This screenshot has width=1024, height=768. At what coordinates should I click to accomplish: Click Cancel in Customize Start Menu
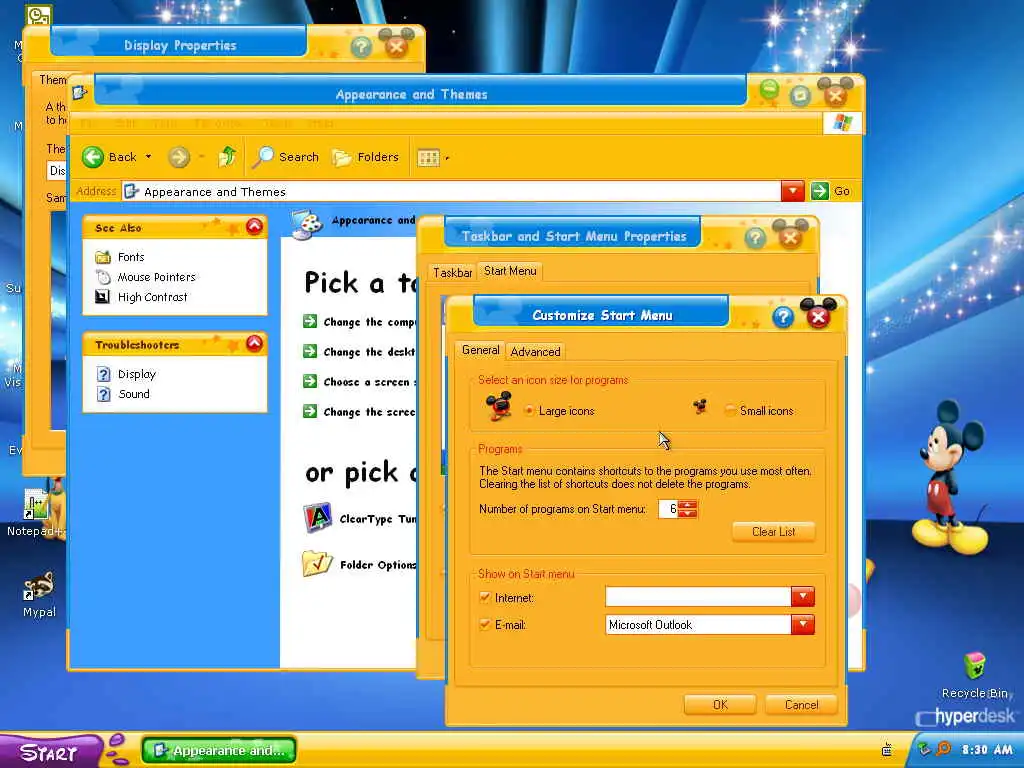[801, 705]
